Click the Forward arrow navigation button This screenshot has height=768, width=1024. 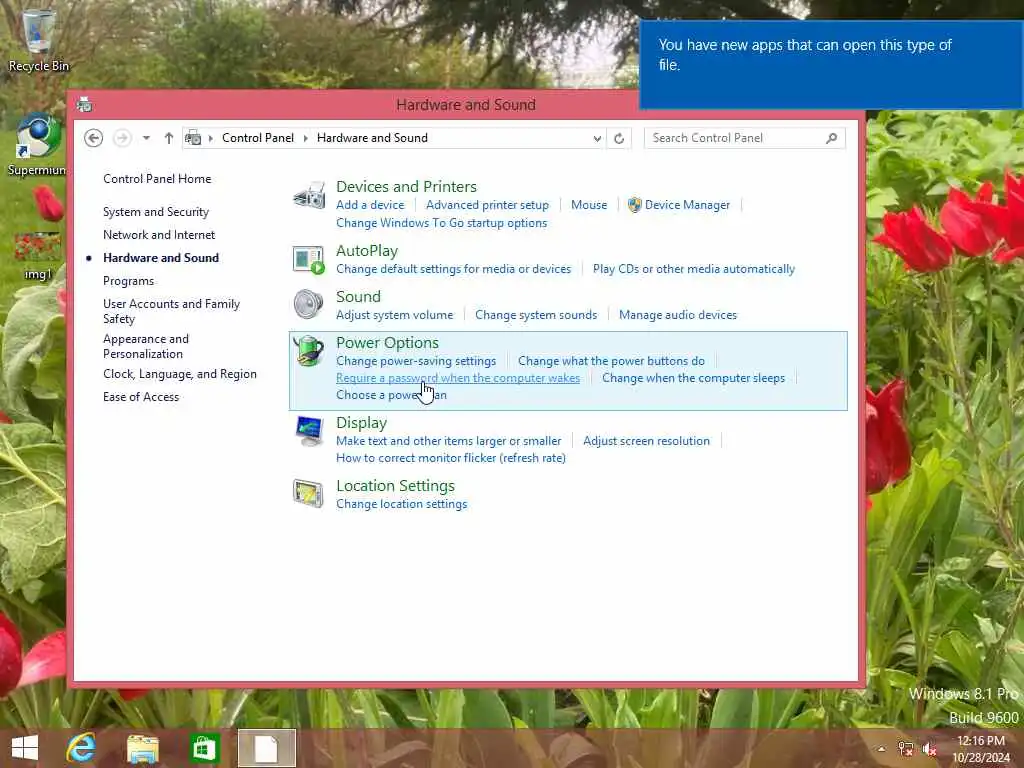coord(122,138)
